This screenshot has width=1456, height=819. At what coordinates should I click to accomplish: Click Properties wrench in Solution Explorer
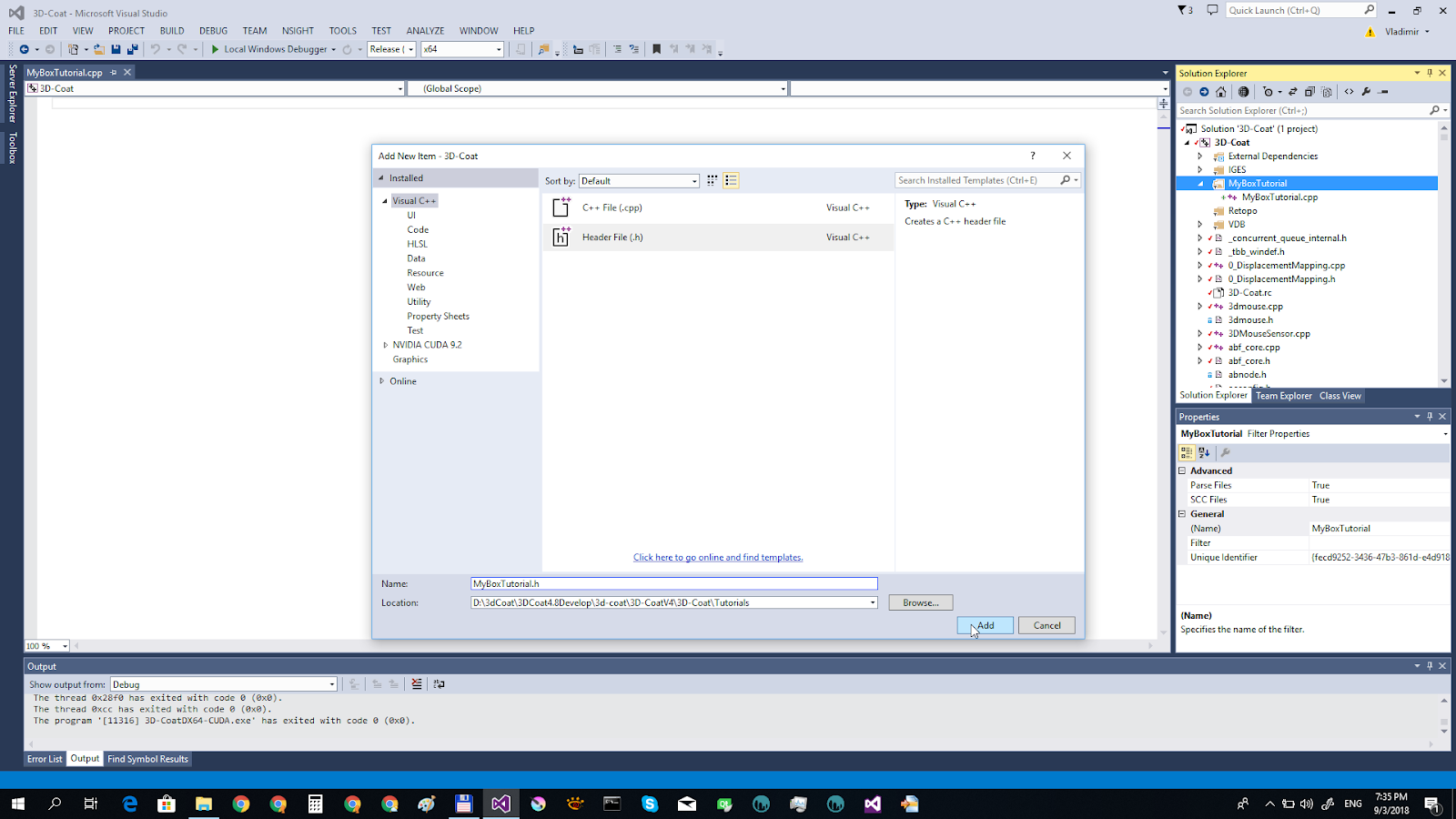coord(1366,92)
